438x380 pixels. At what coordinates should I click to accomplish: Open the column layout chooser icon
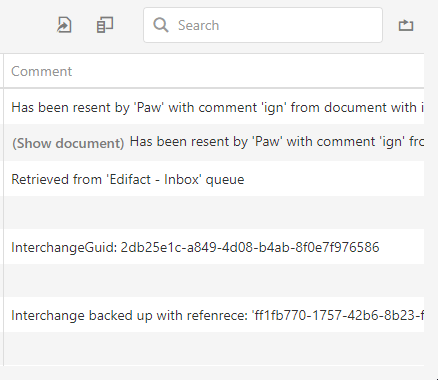(105, 25)
